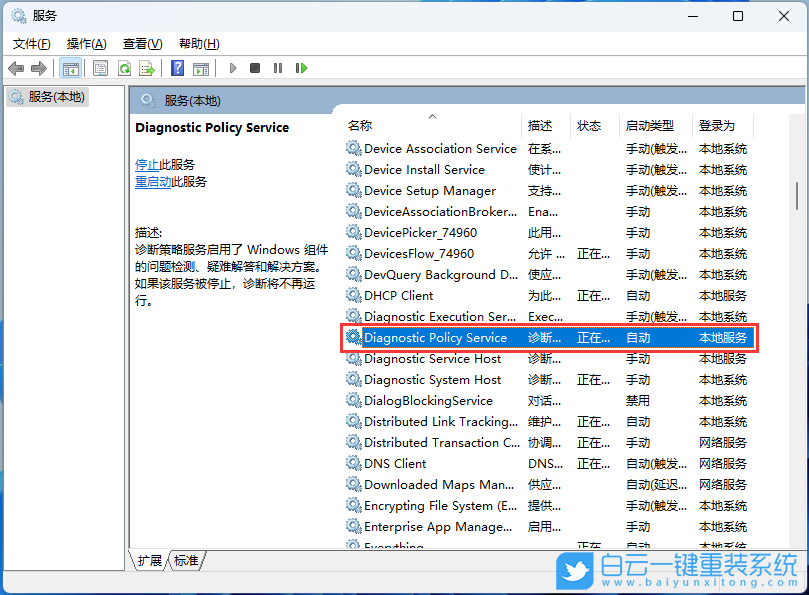Open the 查看 menu
This screenshot has height=595, width=809.
[x=142, y=43]
